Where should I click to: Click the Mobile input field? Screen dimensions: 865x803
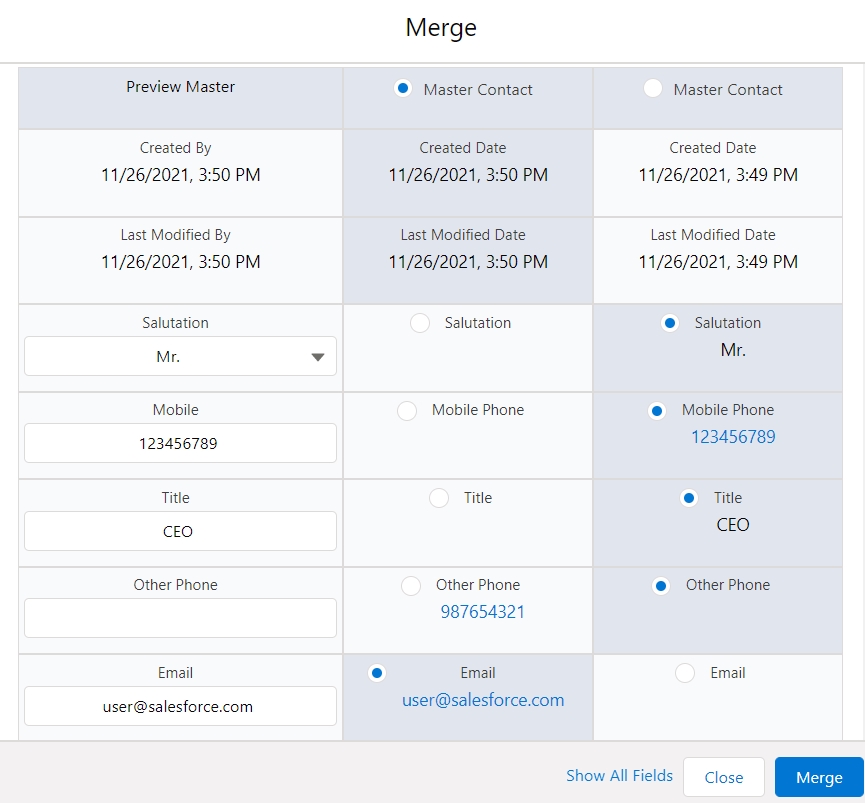pyautogui.click(x=180, y=443)
